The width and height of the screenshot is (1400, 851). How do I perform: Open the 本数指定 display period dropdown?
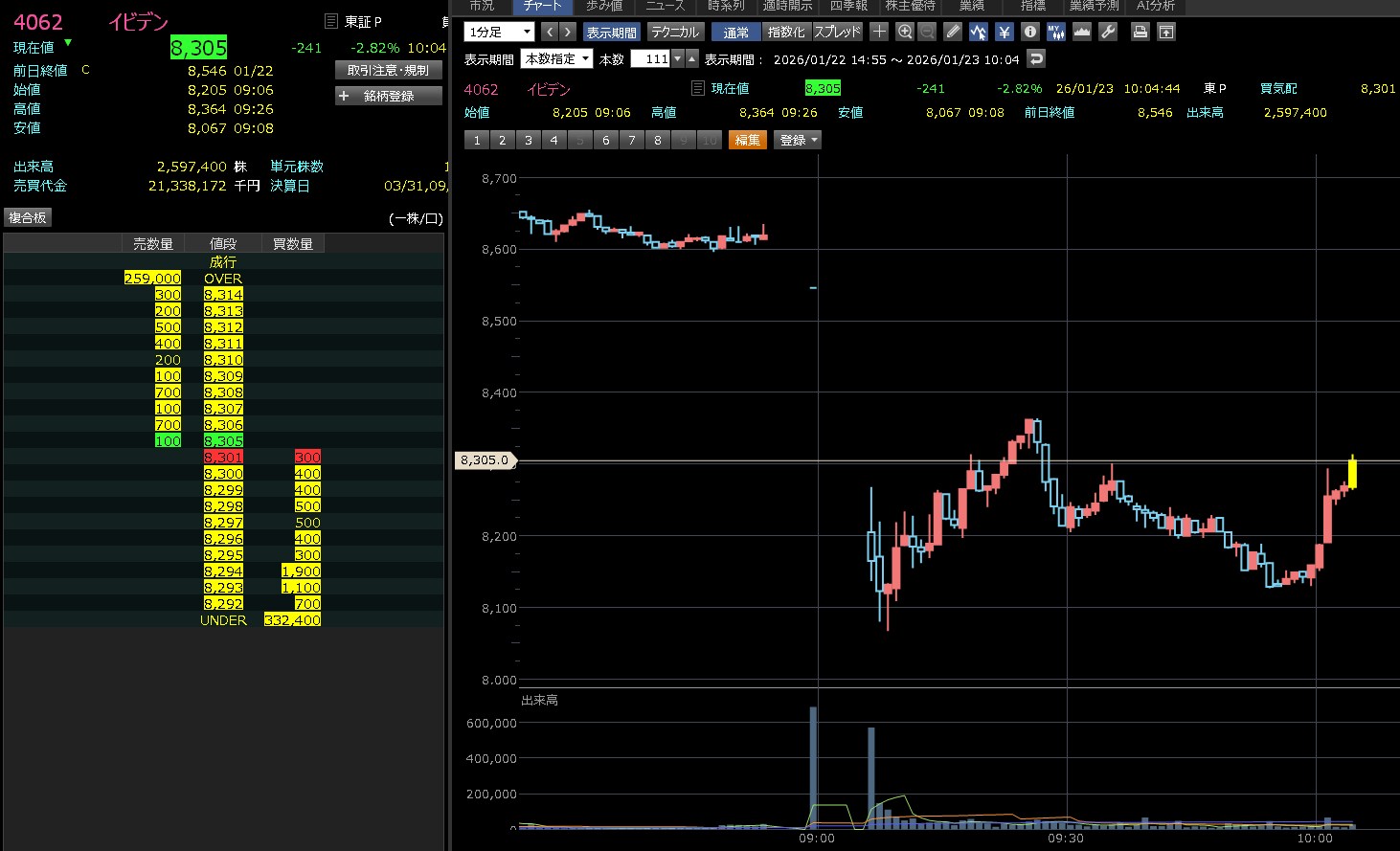(556, 59)
